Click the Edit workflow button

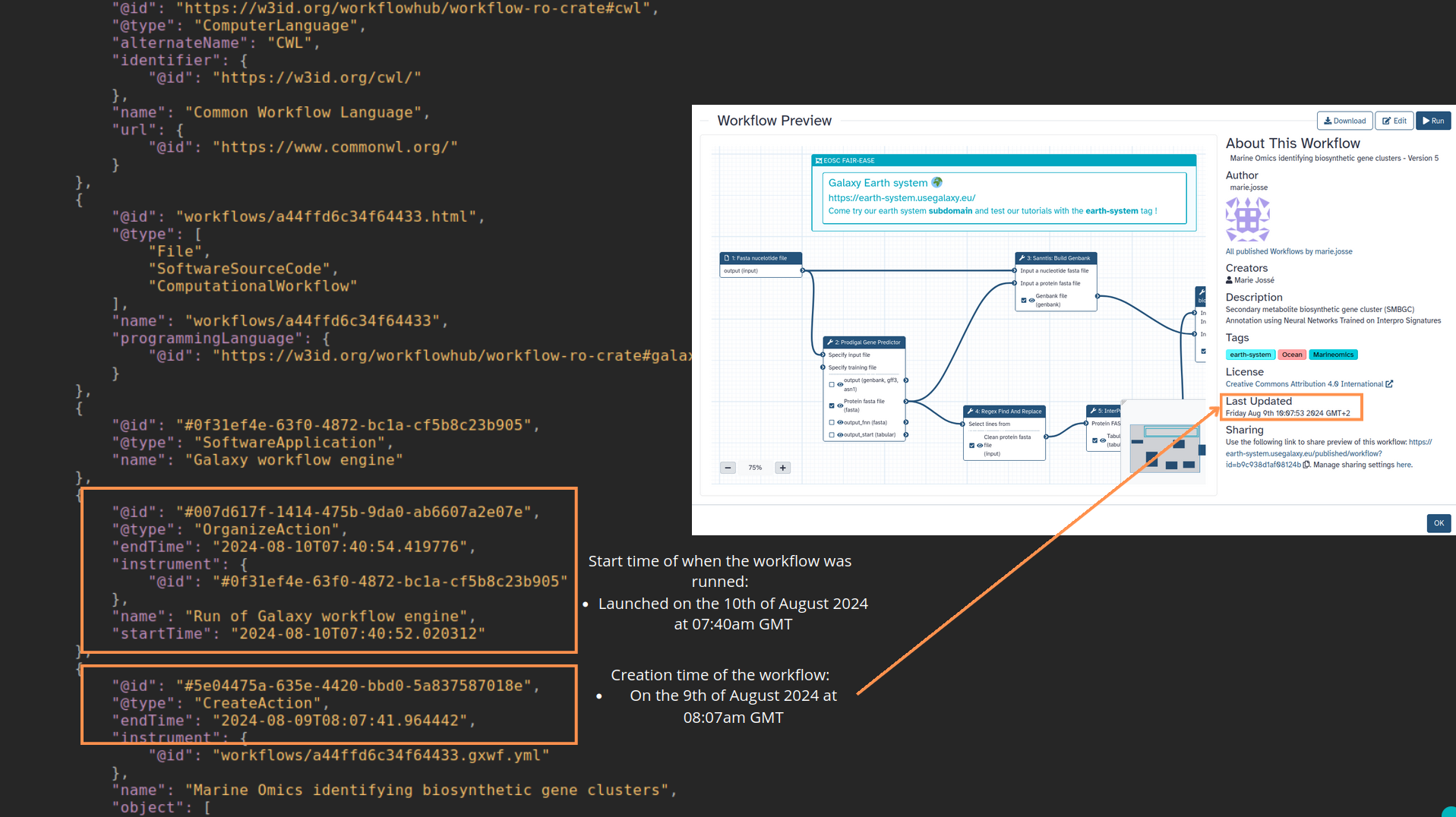(x=1394, y=121)
